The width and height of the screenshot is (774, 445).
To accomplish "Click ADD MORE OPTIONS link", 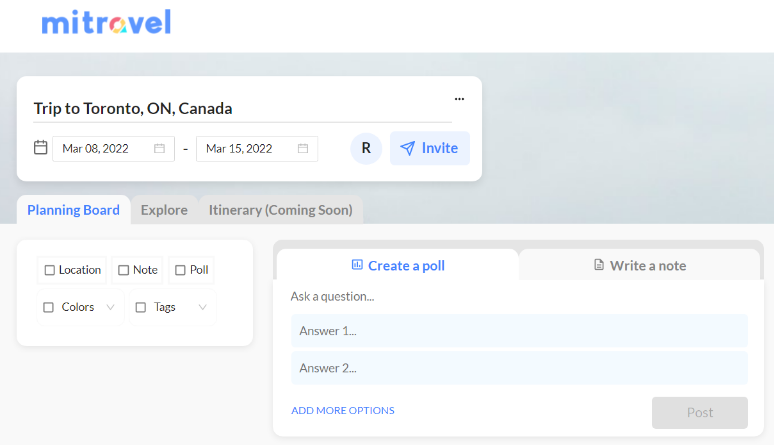I will 343,410.
